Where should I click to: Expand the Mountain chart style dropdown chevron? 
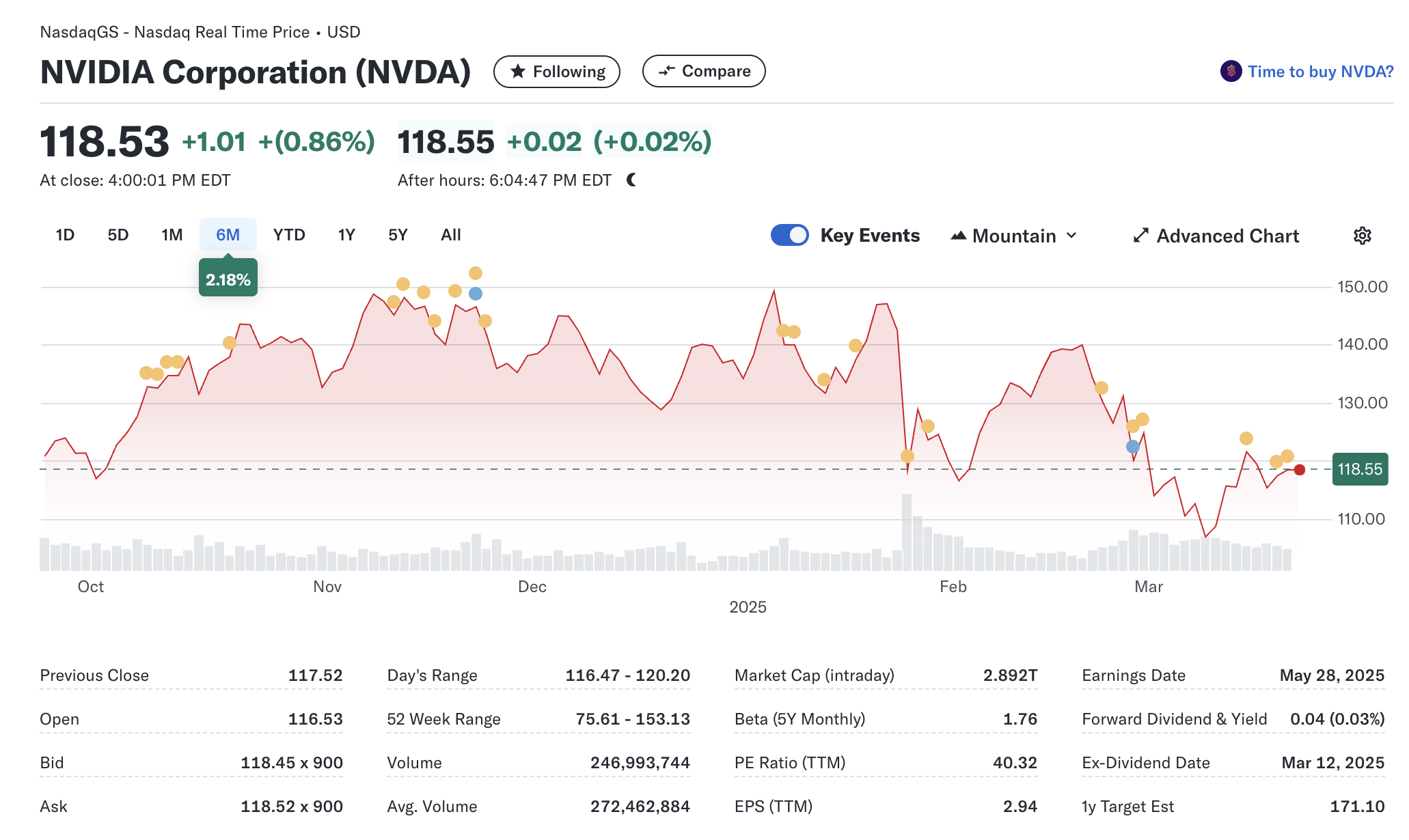(x=1071, y=236)
